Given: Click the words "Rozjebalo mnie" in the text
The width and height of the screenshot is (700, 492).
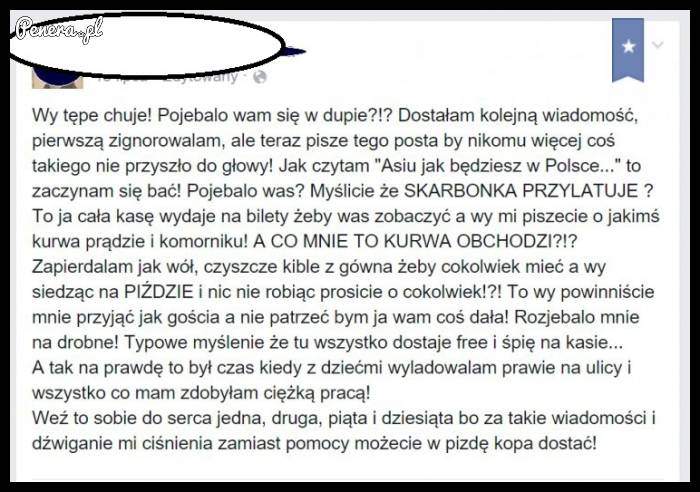Looking at the screenshot, I should coord(577,317).
